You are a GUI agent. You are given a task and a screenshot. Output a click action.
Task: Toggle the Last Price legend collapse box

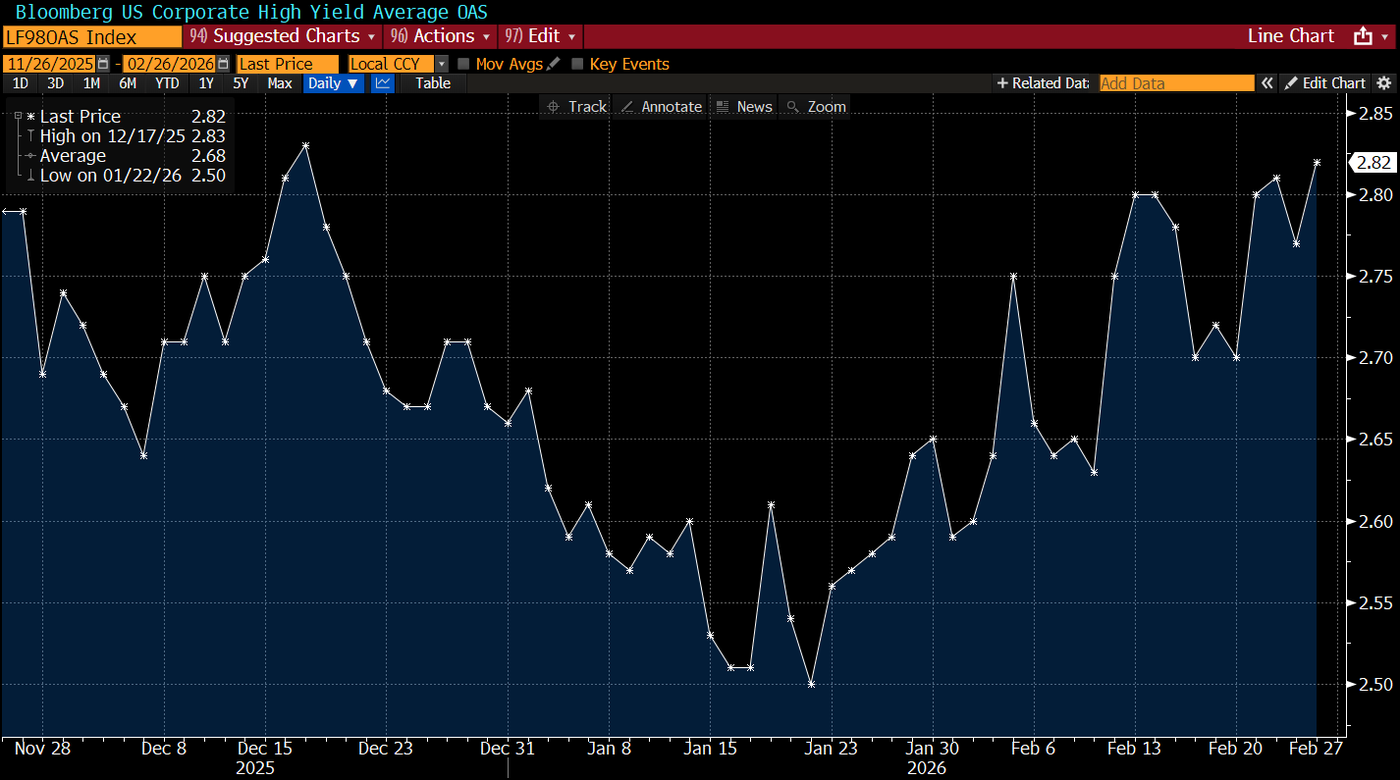(20, 116)
